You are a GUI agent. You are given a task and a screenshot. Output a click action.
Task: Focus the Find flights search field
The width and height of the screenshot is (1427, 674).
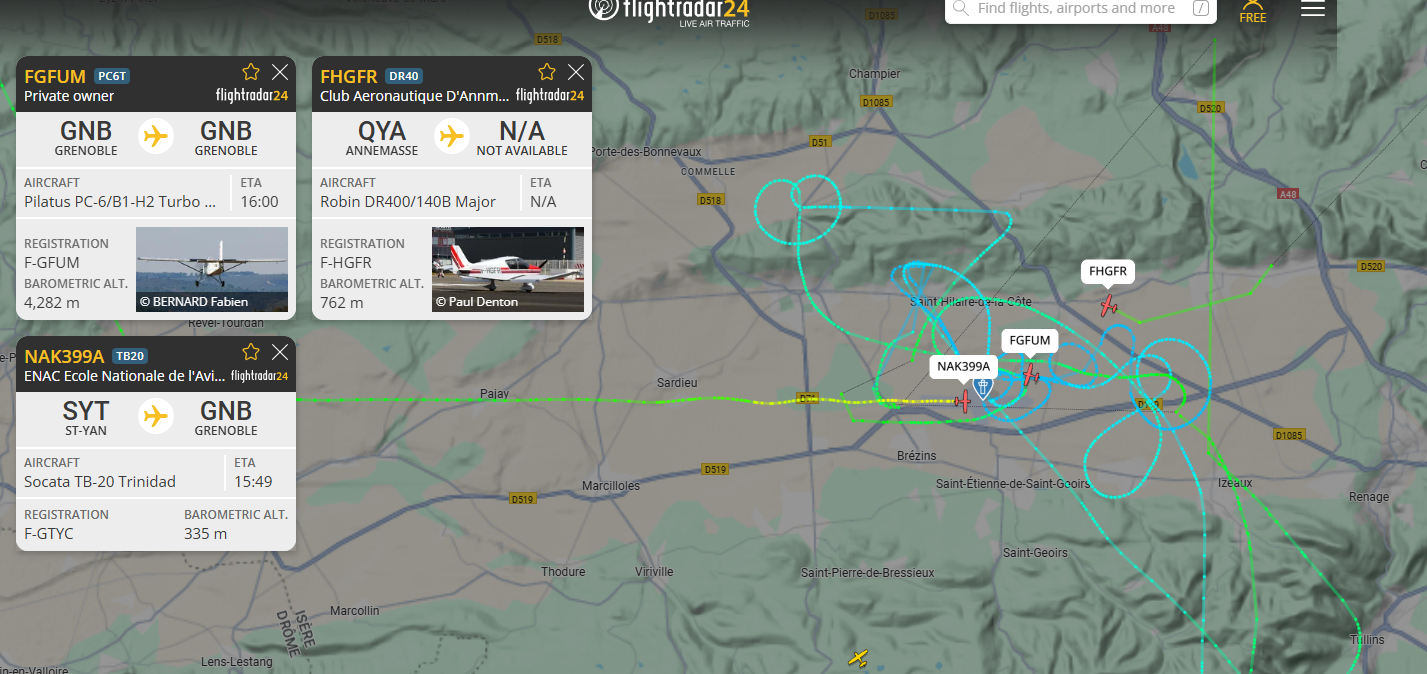1081,9
